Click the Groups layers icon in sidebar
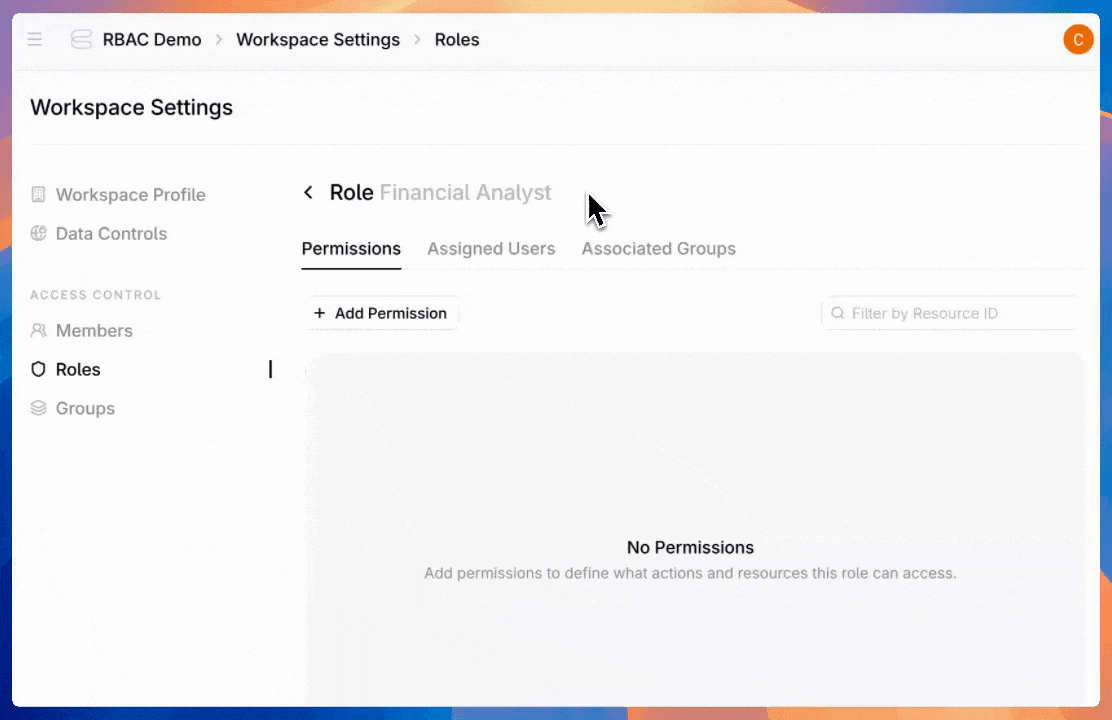The image size is (1112, 720). [x=39, y=409]
